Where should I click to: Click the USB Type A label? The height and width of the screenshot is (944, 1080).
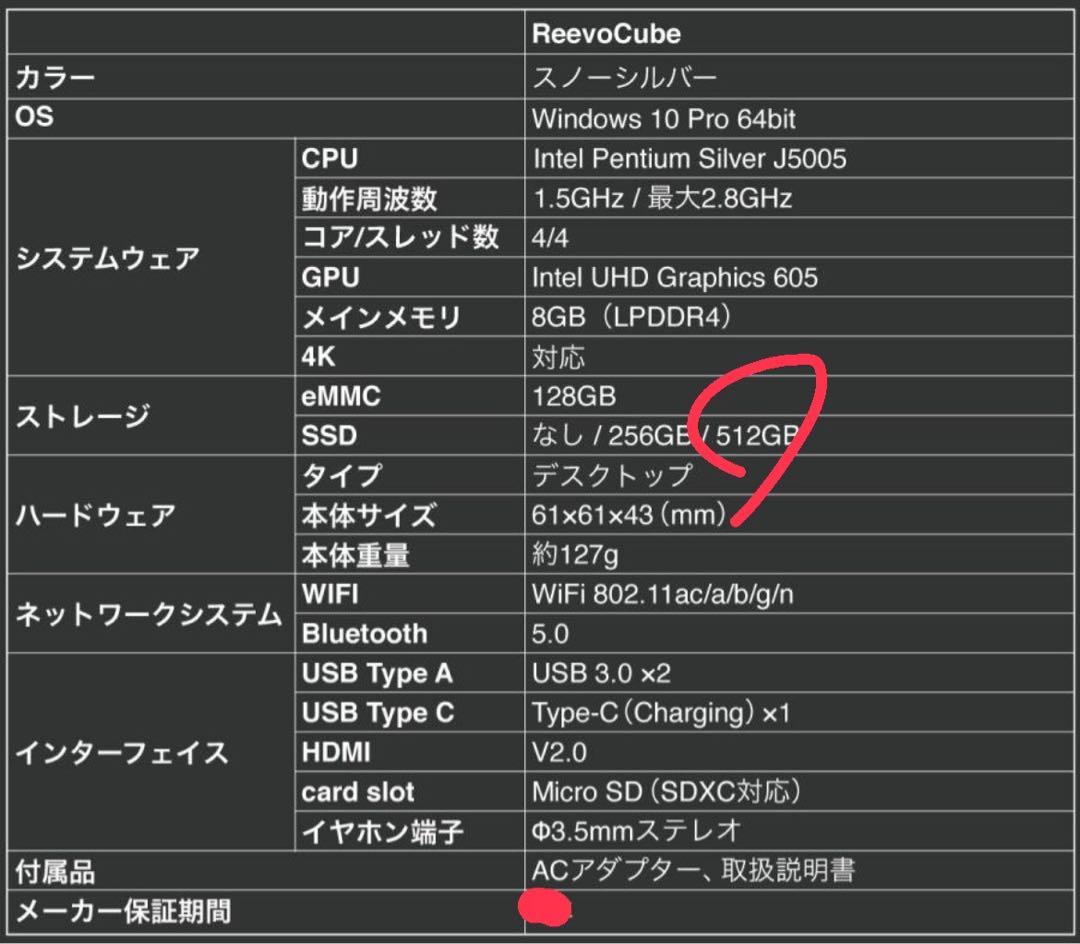[x=377, y=674]
